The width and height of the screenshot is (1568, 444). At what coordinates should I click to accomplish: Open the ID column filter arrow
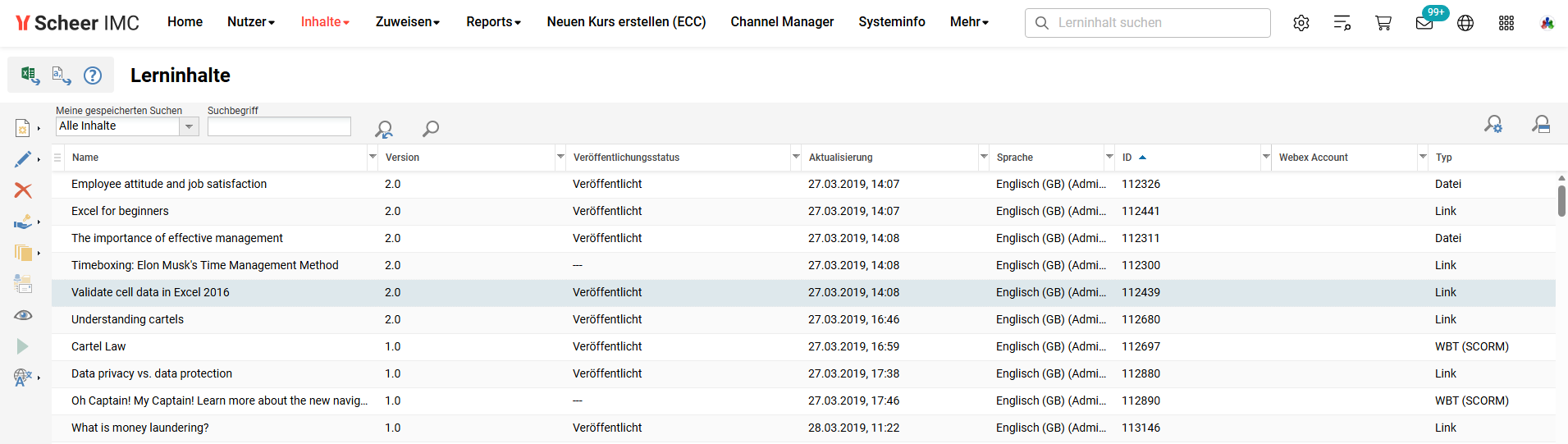coord(1266,157)
